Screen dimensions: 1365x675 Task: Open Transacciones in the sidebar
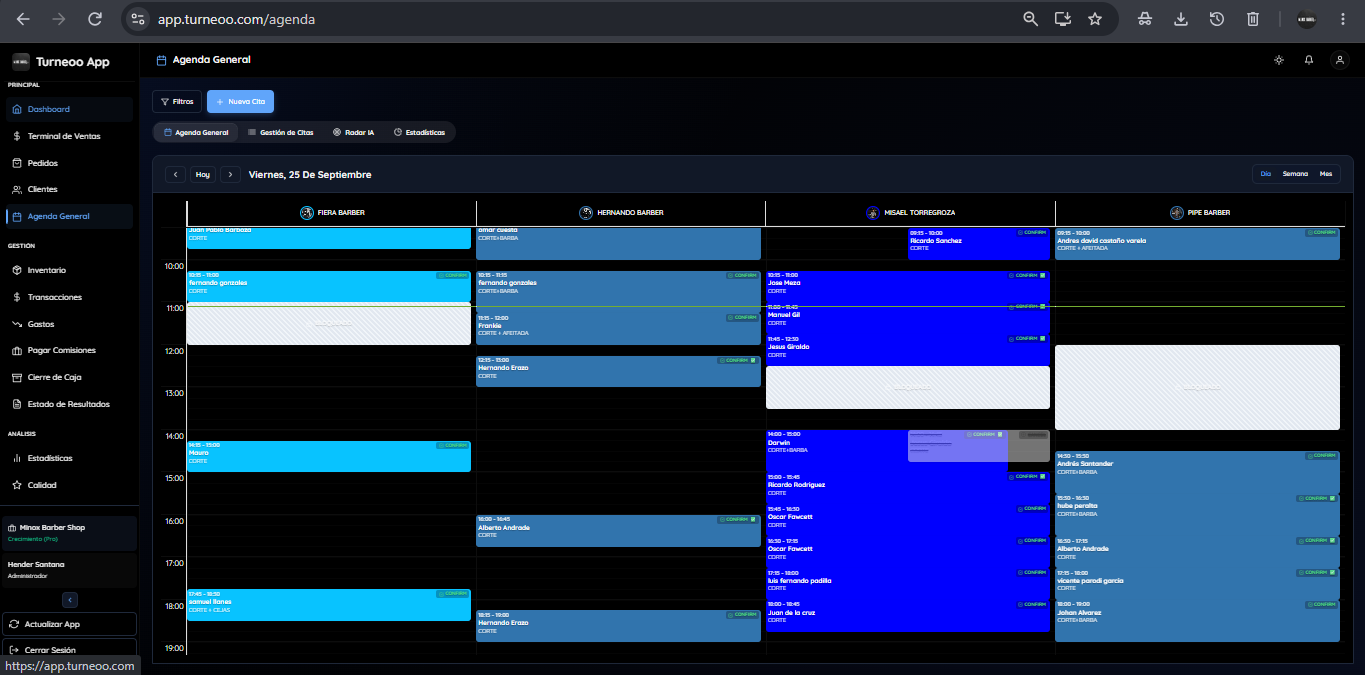68,297
